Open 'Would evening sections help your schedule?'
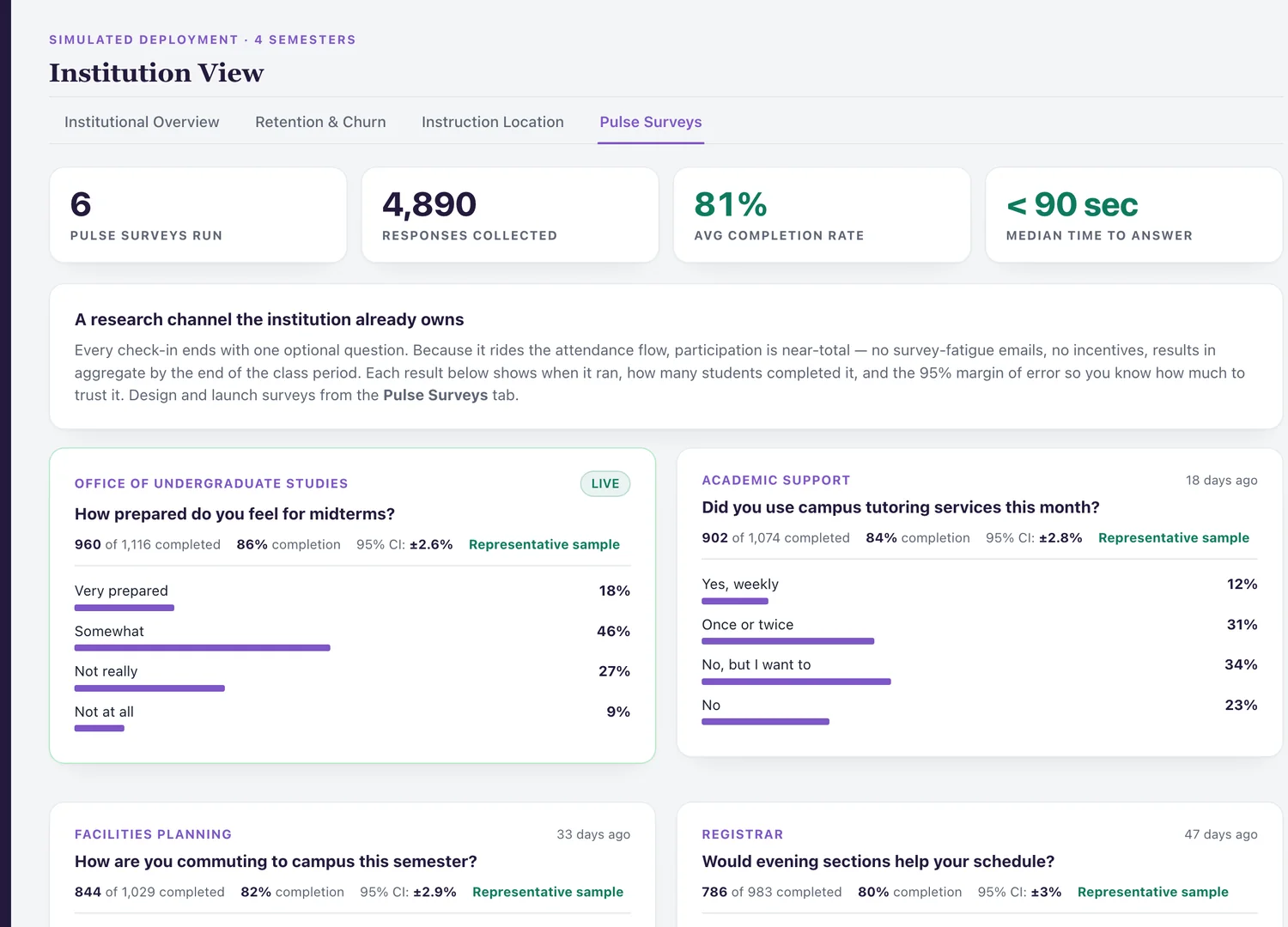The image size is (1288, 927). pos(878,861)
